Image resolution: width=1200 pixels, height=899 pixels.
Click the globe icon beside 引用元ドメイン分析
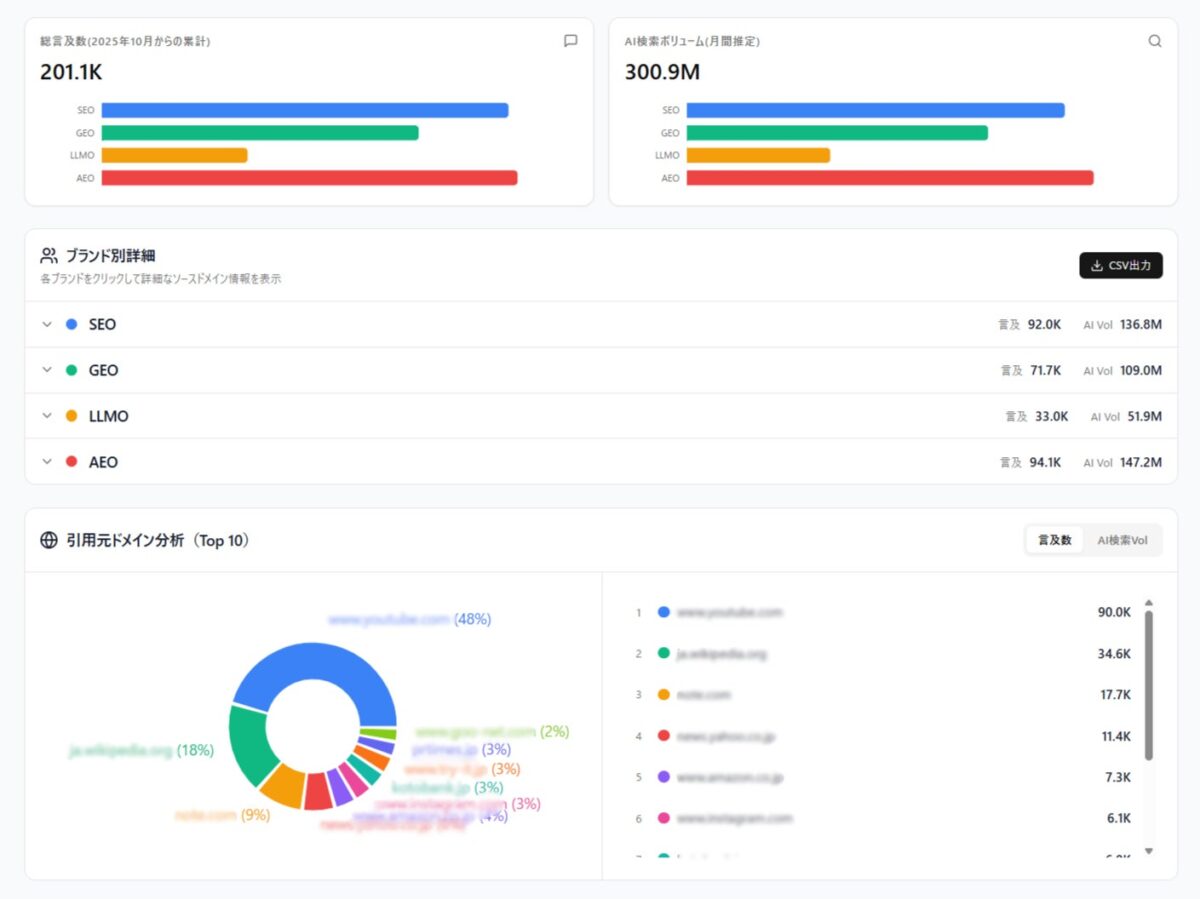pos(48,540)
